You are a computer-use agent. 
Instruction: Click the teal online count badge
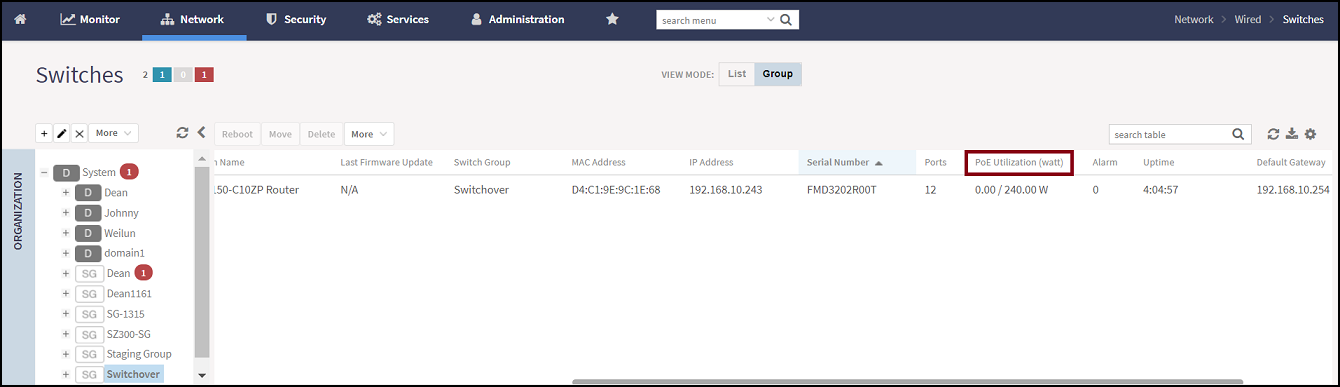pos(162,75)
